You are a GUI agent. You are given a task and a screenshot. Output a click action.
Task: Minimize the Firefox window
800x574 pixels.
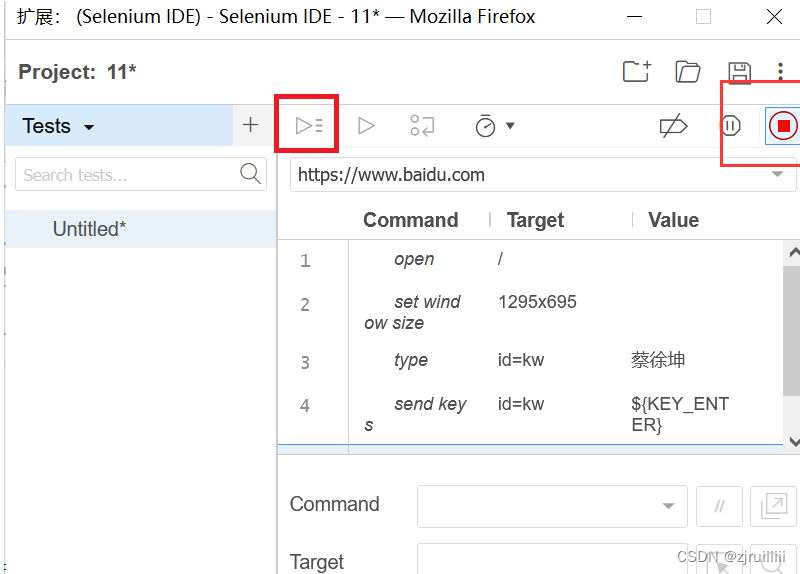[634, 16]
